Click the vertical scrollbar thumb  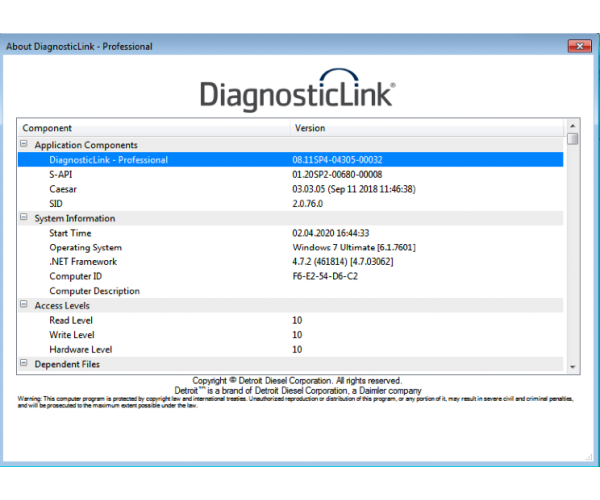572,138
